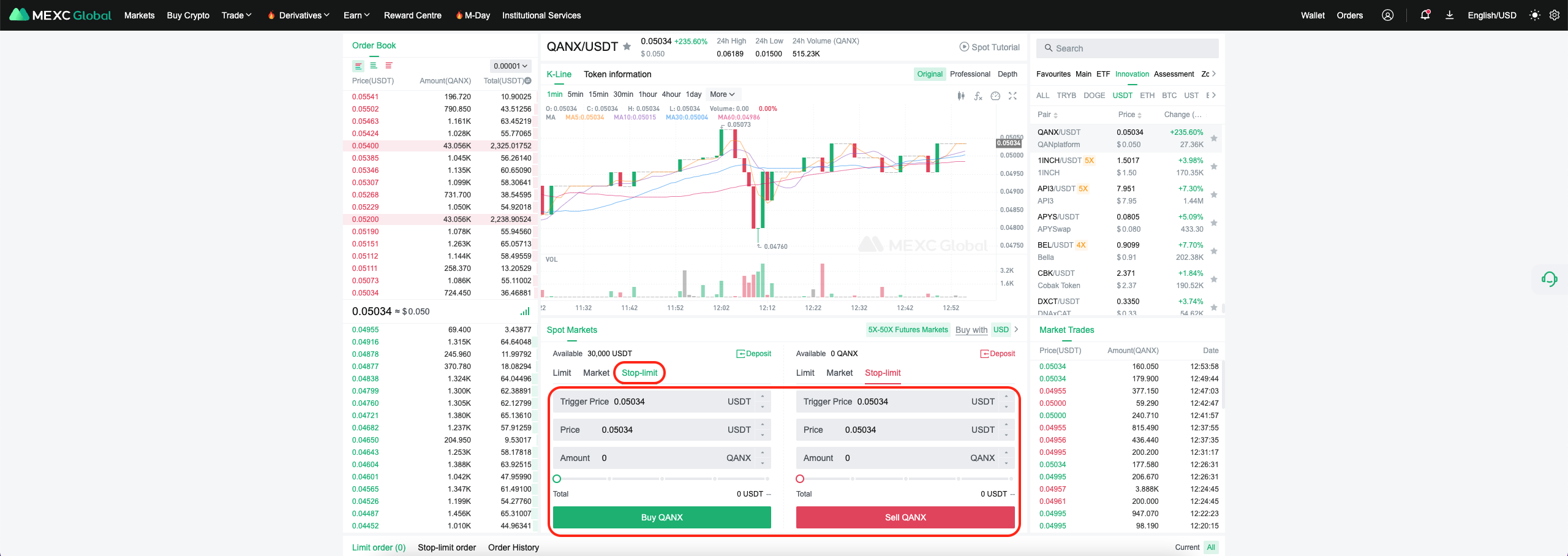Image resolution: width=1568 pixels, height=556 pixels.
Task: Sort the pair list by Price
Action: 1129,115
